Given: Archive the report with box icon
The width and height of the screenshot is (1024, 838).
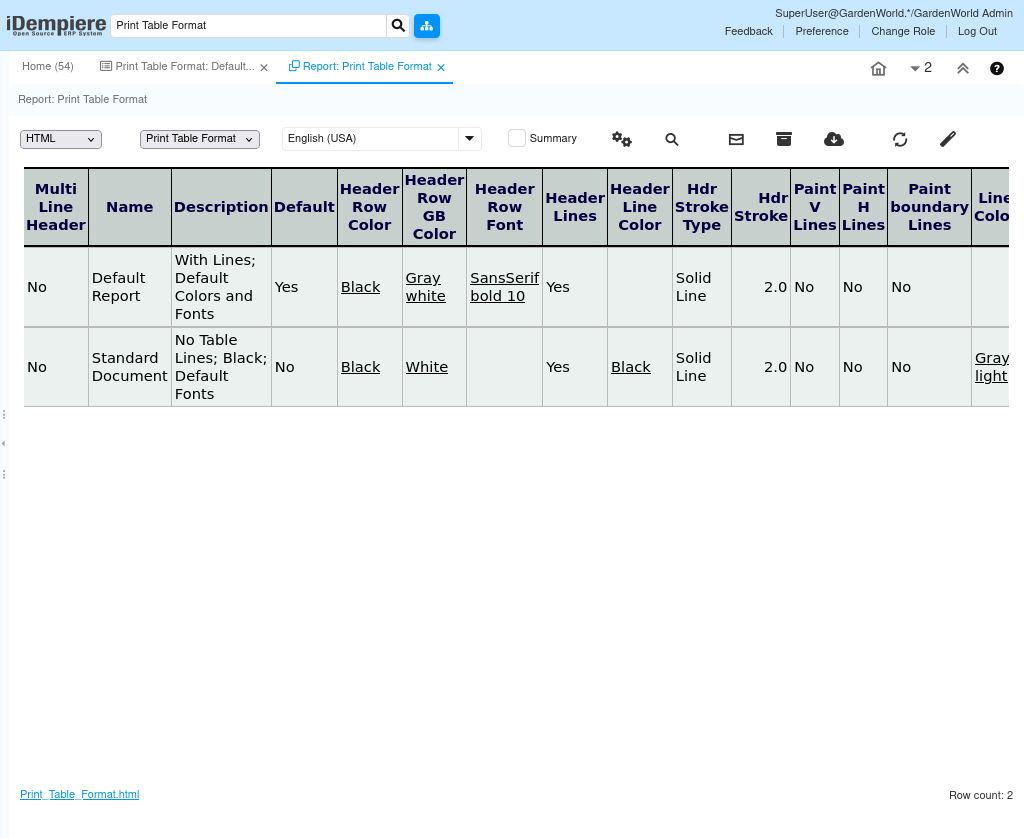Looking at the screenshot, I should (x=784, y=139).
